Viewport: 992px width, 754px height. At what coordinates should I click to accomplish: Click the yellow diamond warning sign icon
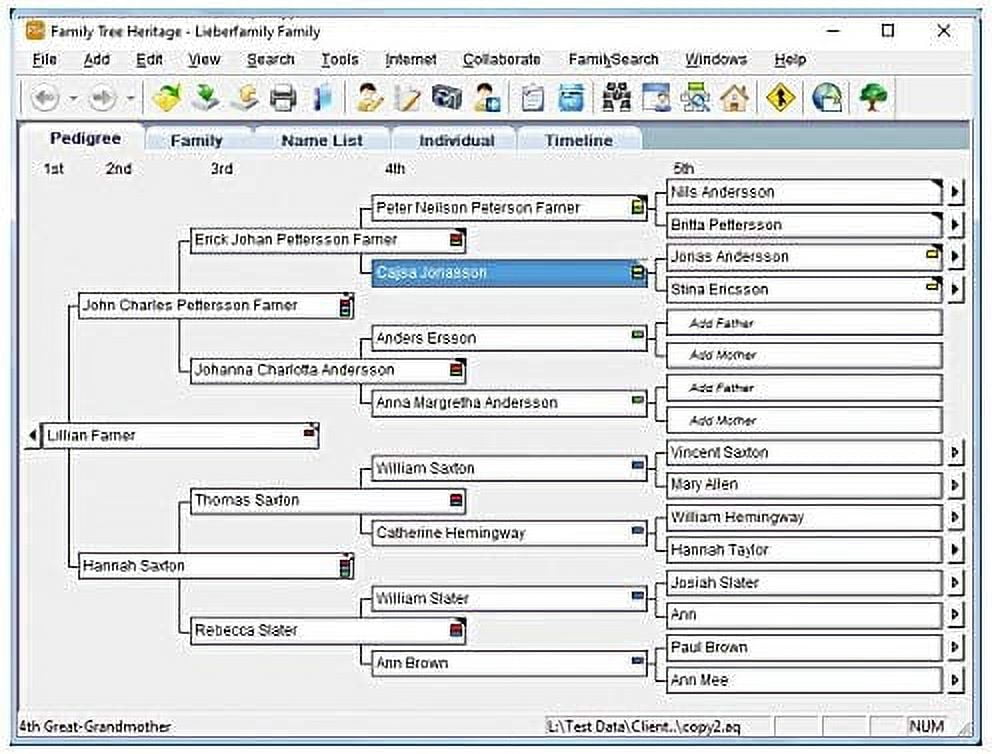click(780, 98)
